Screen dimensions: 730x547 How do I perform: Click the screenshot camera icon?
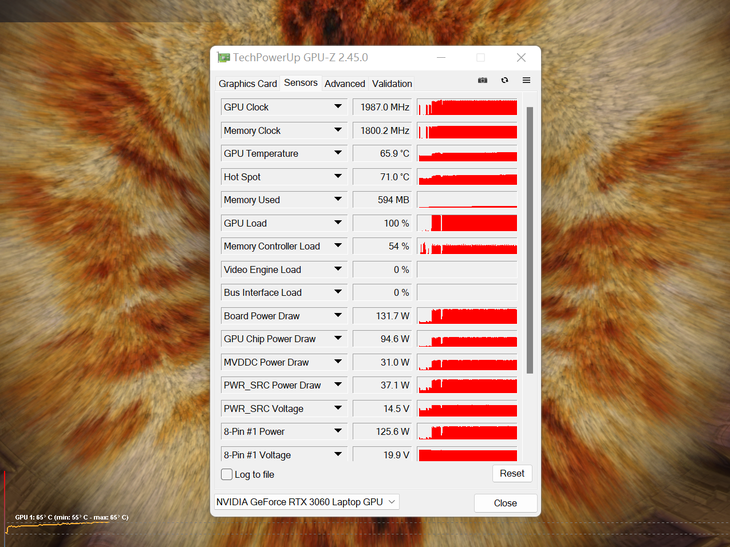(483, 81)
